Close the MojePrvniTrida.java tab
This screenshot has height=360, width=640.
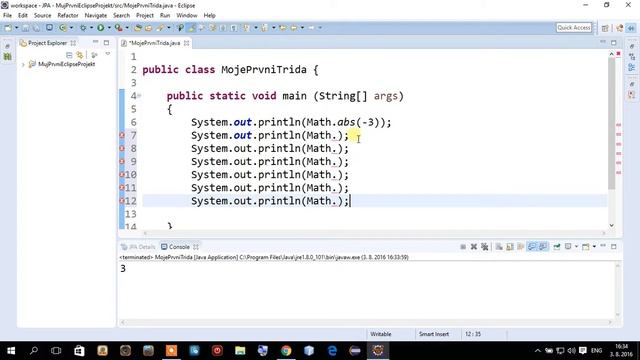click(x=187, y=43)
